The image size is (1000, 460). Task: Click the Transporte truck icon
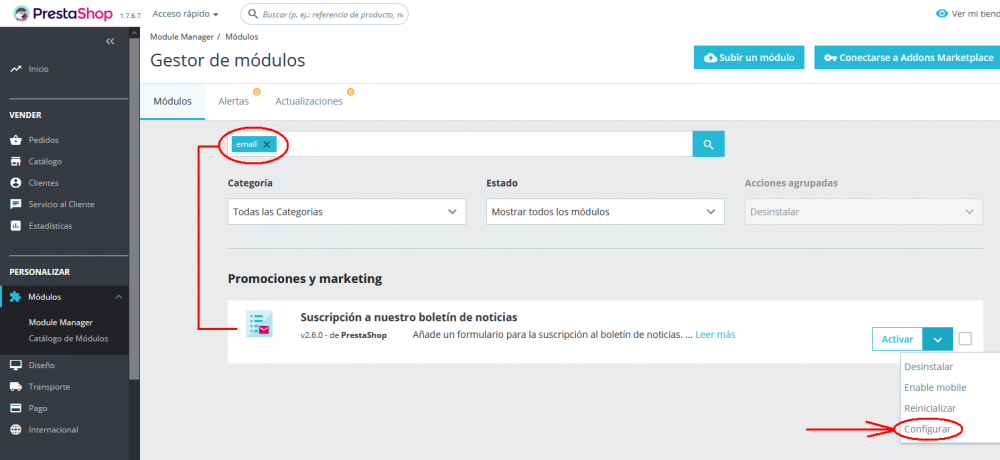pos(16,387)
